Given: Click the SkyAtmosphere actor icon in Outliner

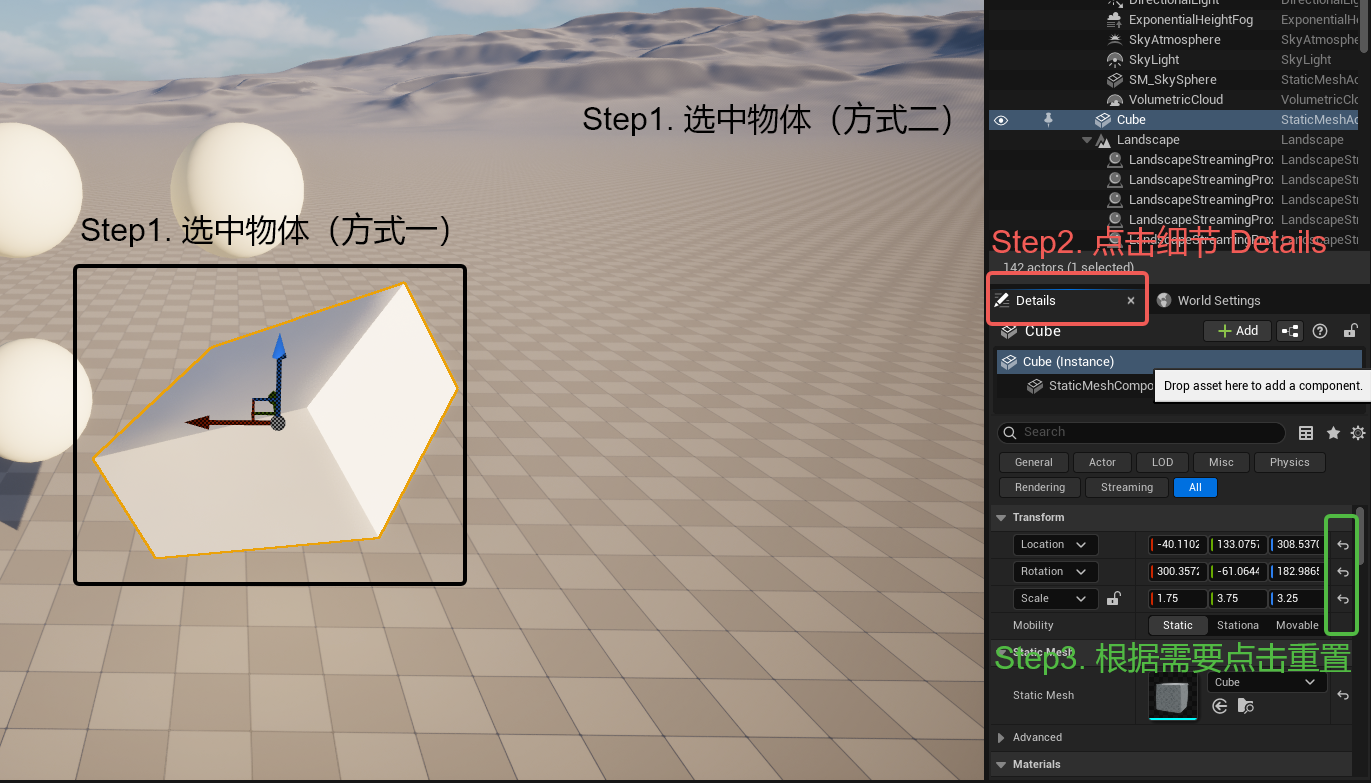Looking at the screenshot, I should (1115, 40).
